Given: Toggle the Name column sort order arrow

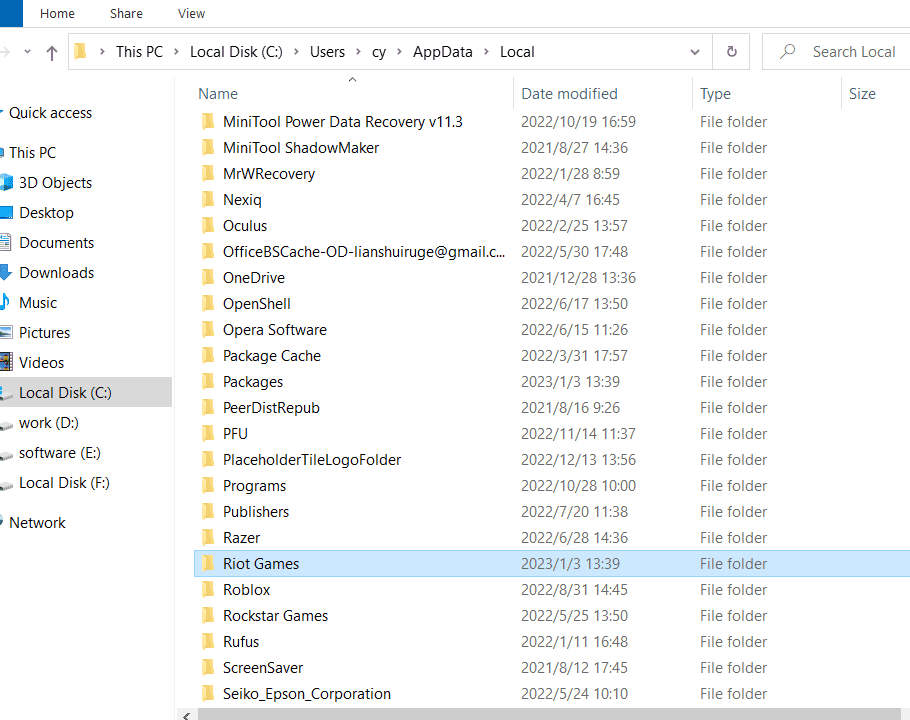Looking at the screenshot, I should click(352, 78).
